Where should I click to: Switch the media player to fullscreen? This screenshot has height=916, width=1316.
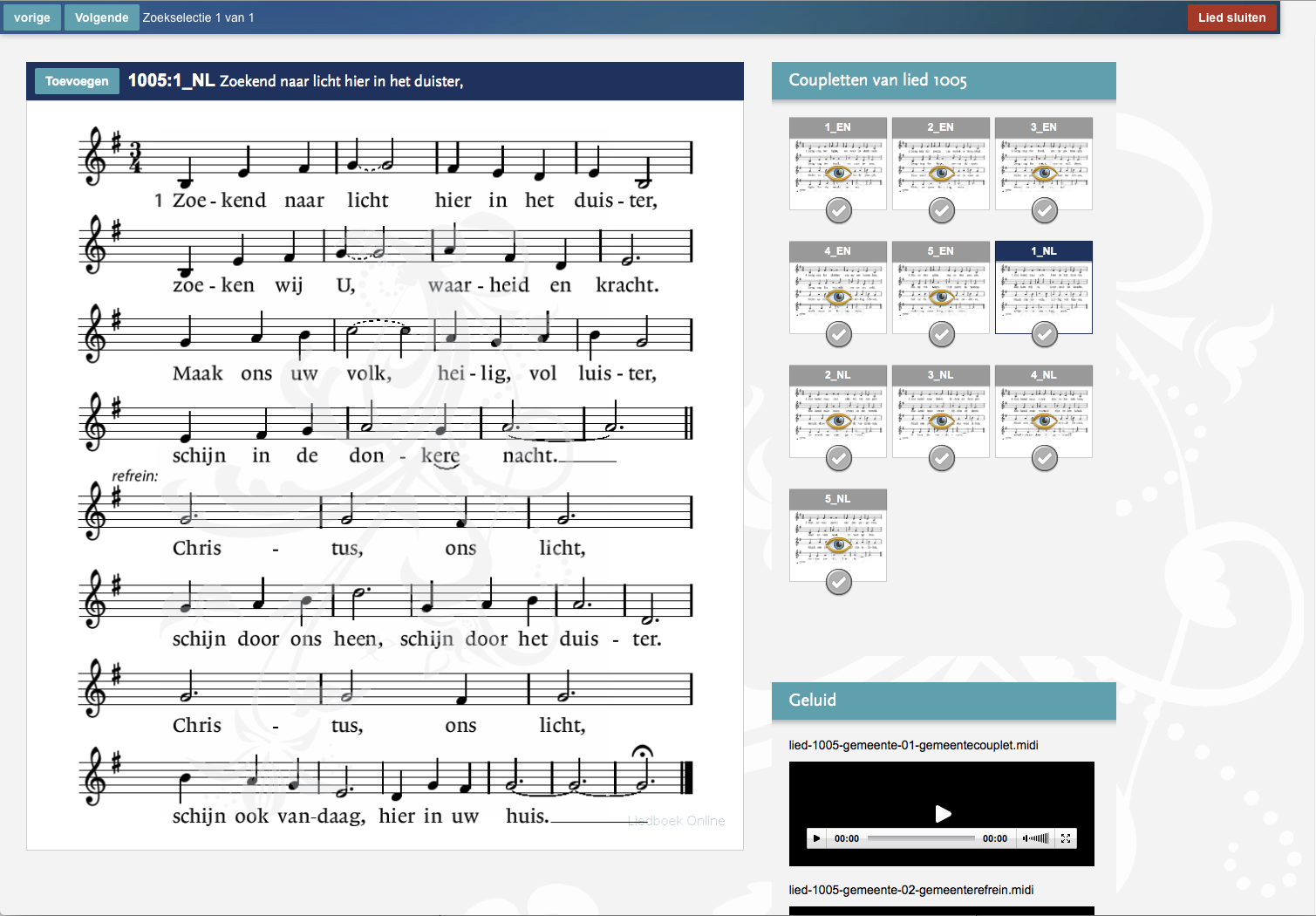pos(1066,838)
